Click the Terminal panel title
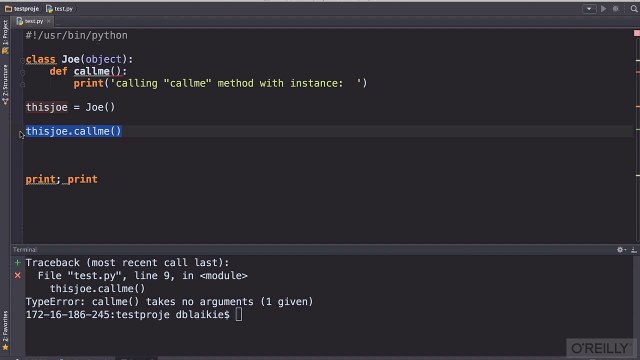The height and width of the screenshot is (360, 640). click(25, 249)
